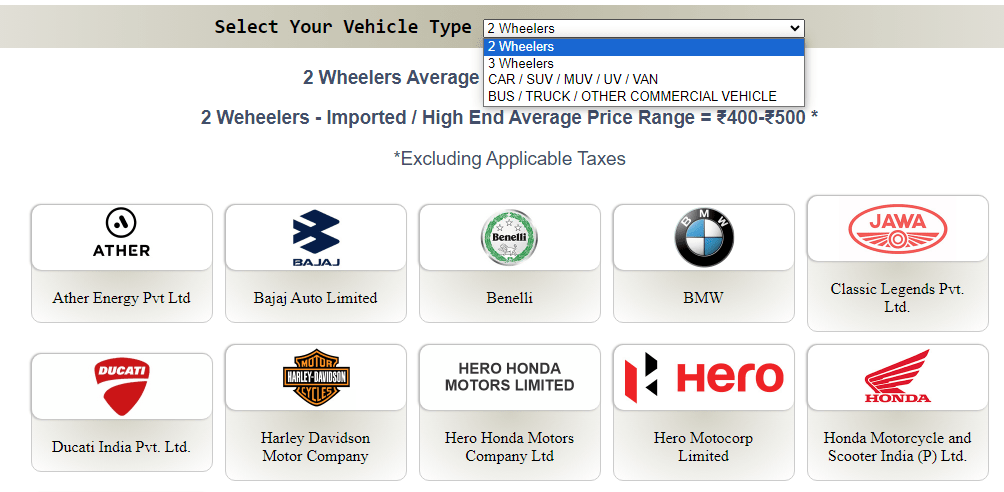Screen dimensions: 1004x492
Task: Select BUS / TRUCK / OTHER COMMERCIAL VEHICLE option
Action: coord(644,96)
